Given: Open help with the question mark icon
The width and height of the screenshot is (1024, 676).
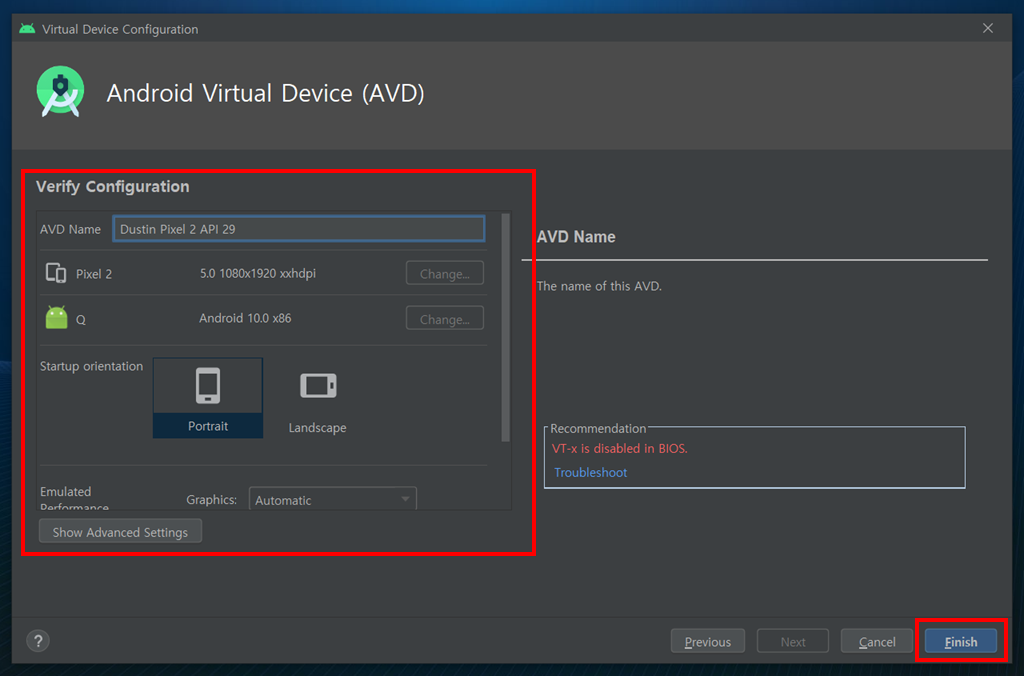Looking at the screenshot, I should click(38, 641).
